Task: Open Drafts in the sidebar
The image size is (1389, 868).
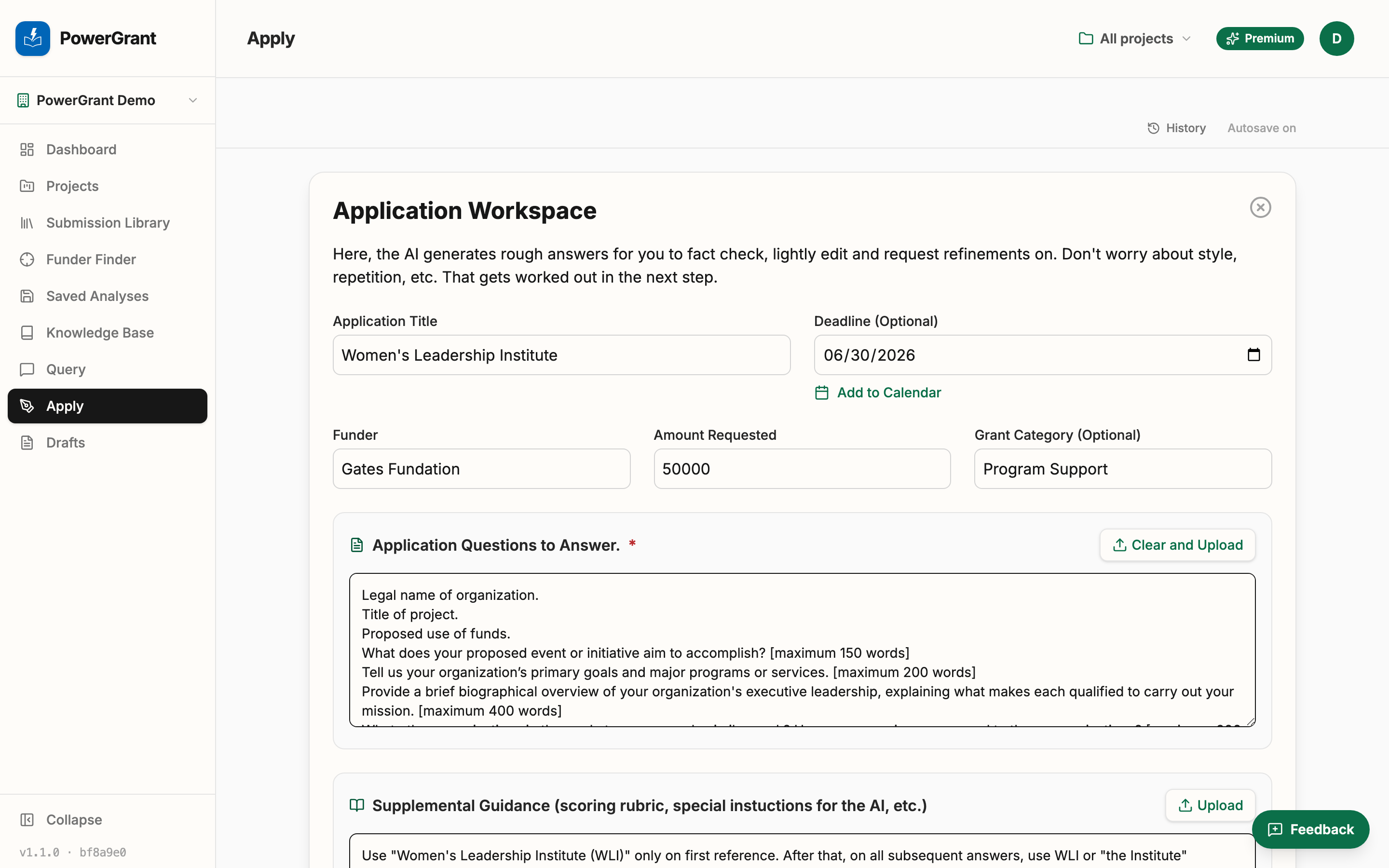Action: [x=108, y=443]
